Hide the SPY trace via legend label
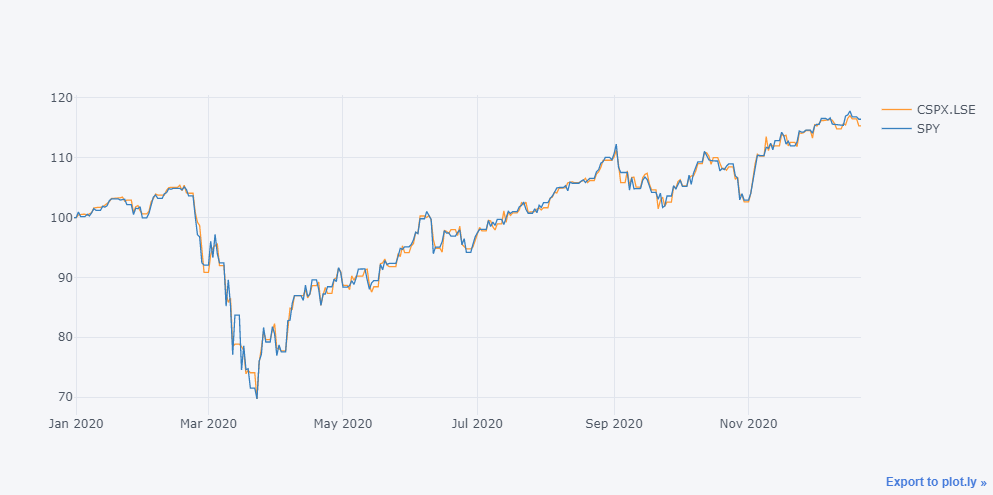Viewport: 993px width, 495px height. [929, 129]
